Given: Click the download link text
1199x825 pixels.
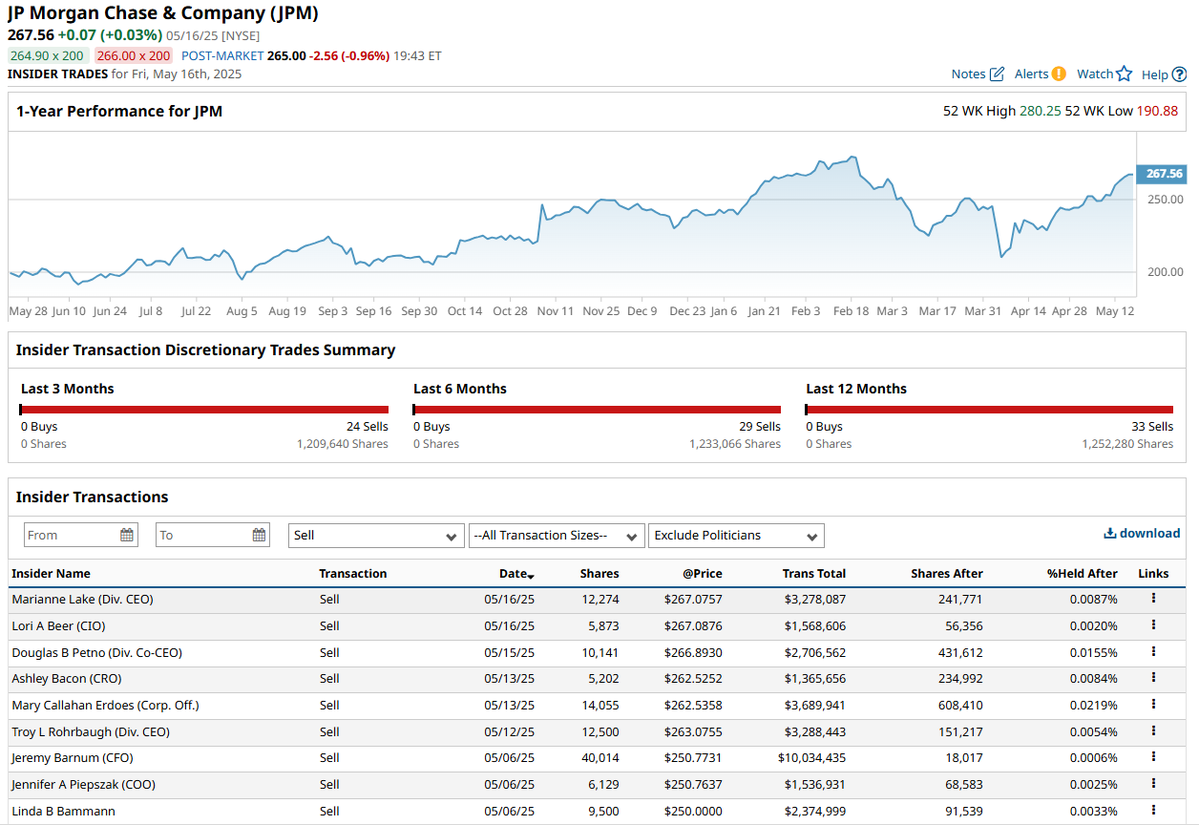Looking at the screenshot, I should 1149,533.
